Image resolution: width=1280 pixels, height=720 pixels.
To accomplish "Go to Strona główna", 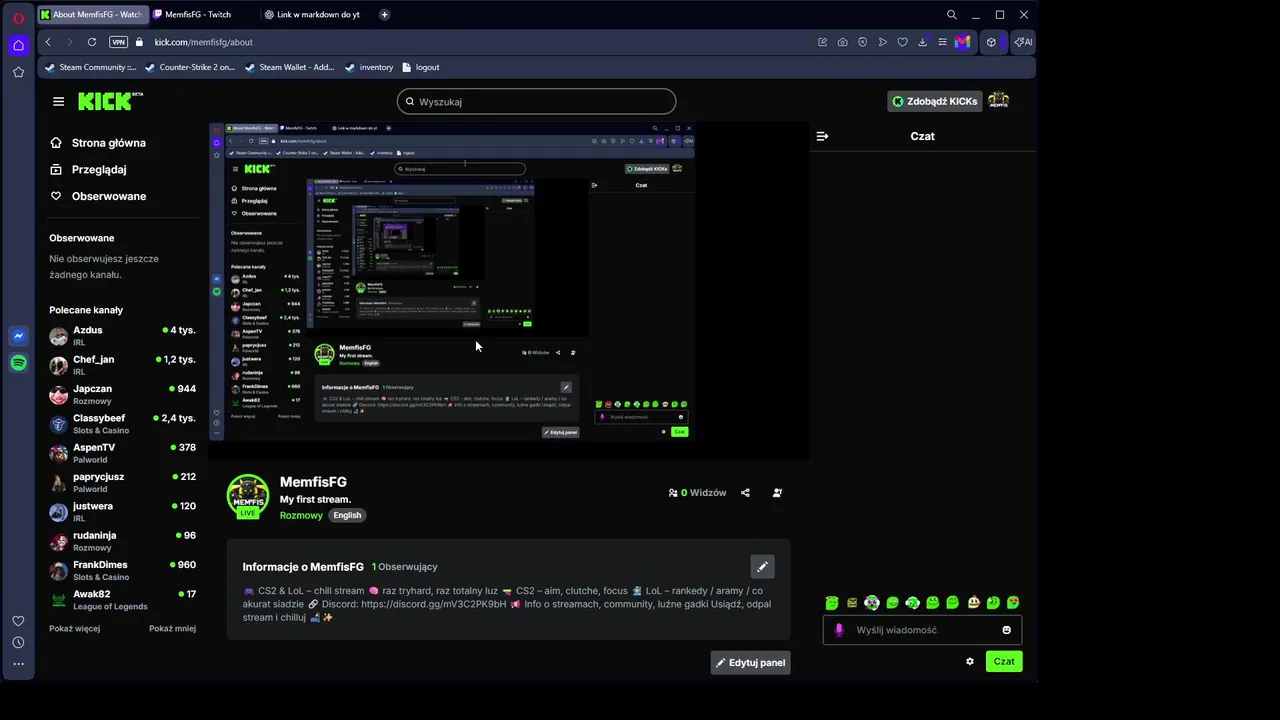I will point(98,143).
